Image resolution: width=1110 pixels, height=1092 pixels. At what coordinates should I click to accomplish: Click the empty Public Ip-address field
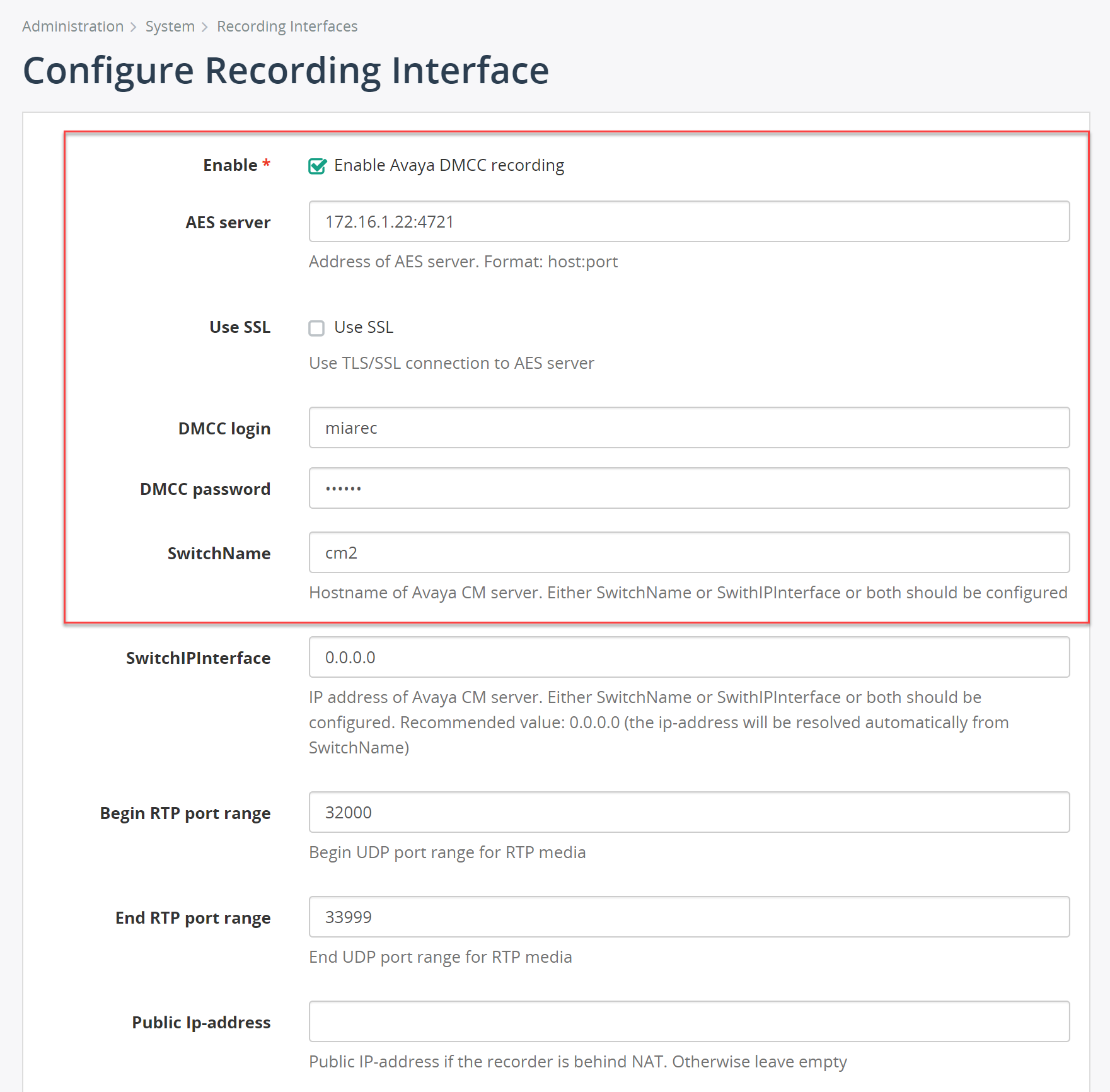point(689,1021)
